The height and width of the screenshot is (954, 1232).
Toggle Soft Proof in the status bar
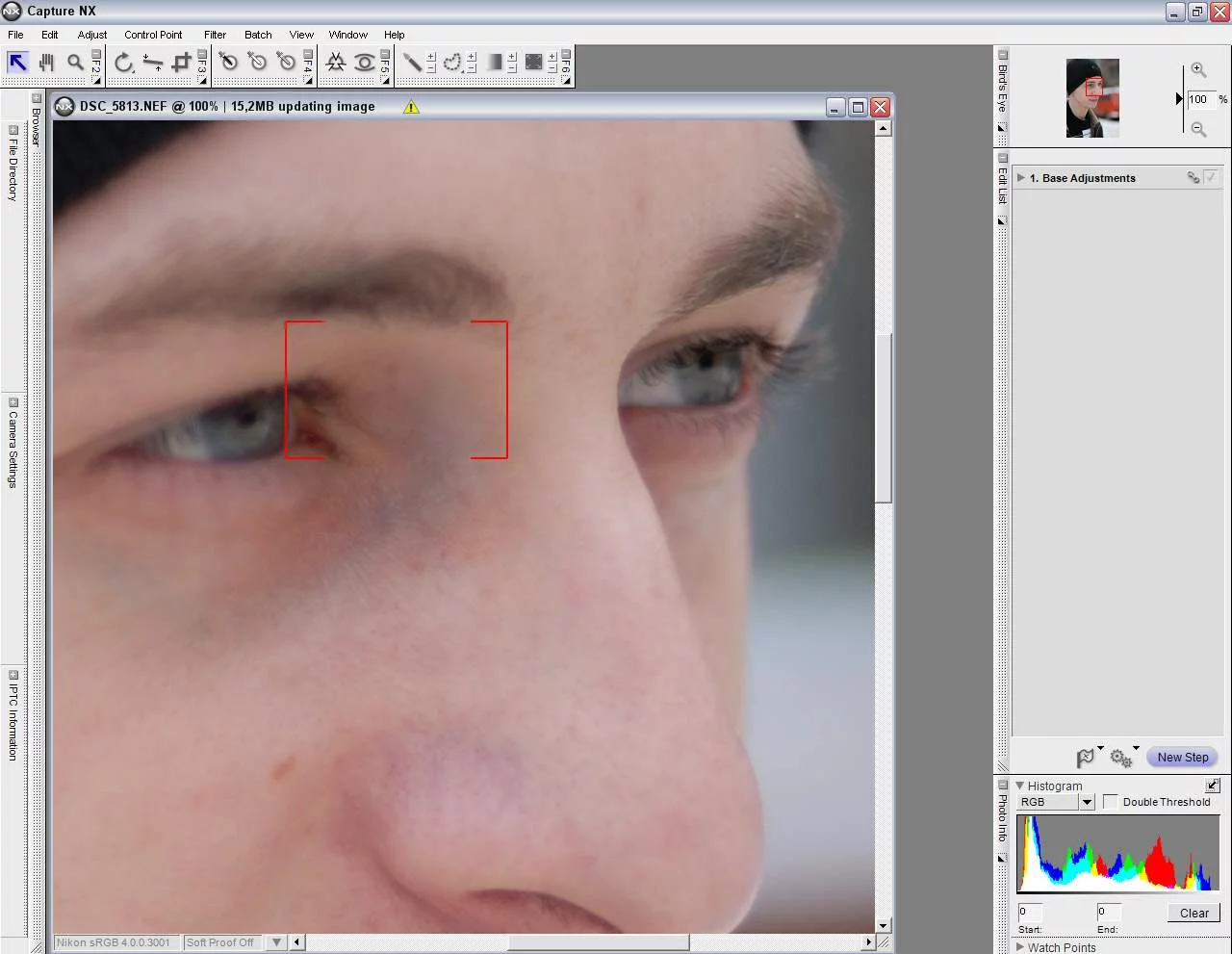221,942
